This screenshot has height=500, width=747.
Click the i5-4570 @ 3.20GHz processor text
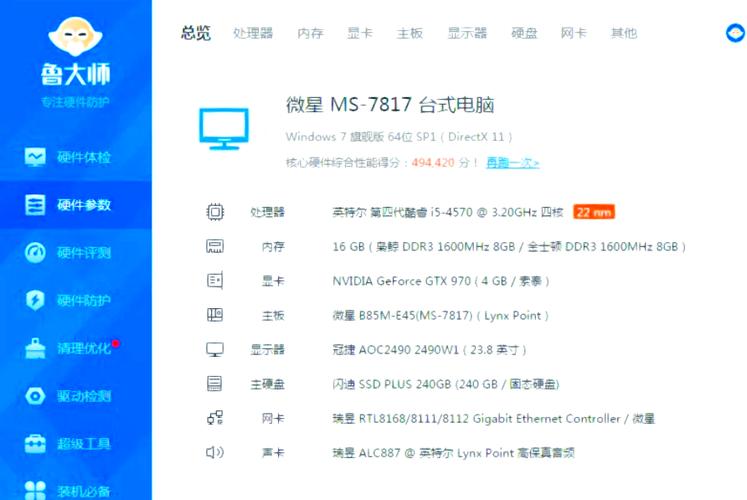click(448, 212)
